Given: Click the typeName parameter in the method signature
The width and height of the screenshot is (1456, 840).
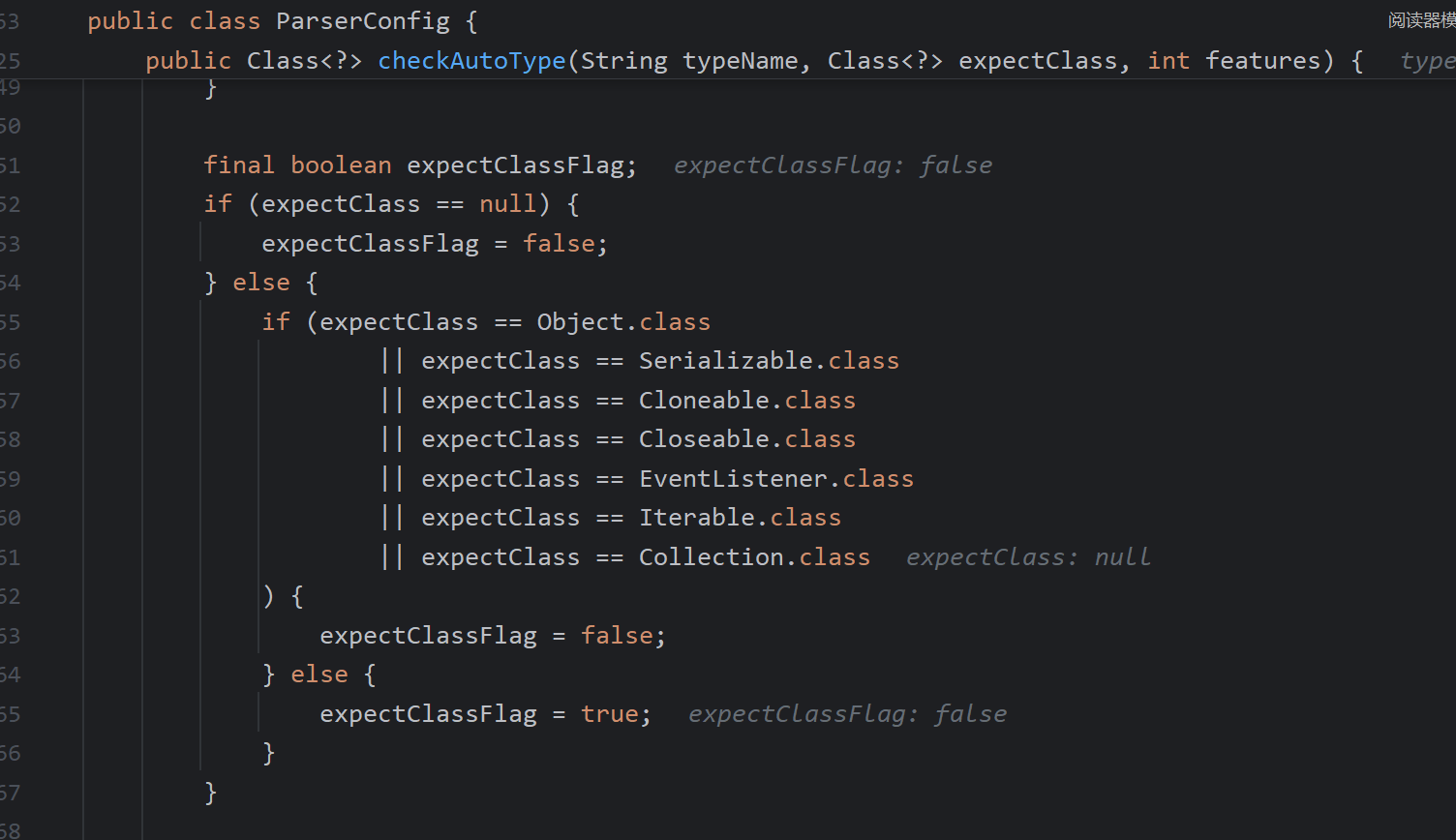Looking at the screenshot, I should [740, 61].
